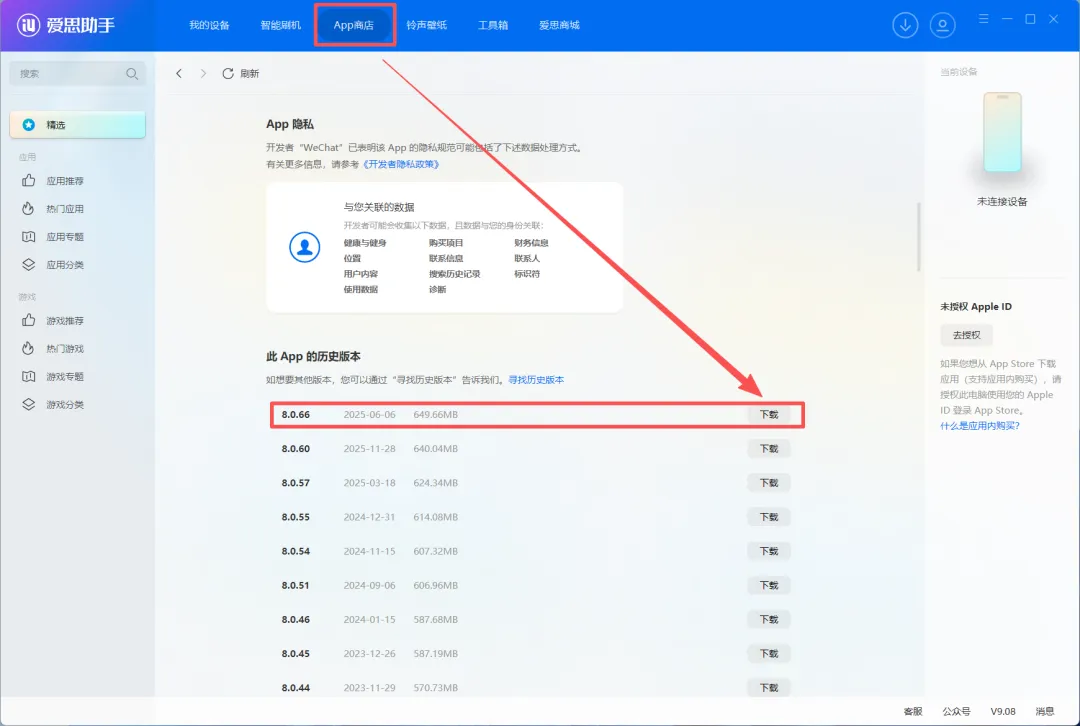Screen dimensions: 1080x726
Task: Click the 爱思助手 logo
Action: (66, 25)
